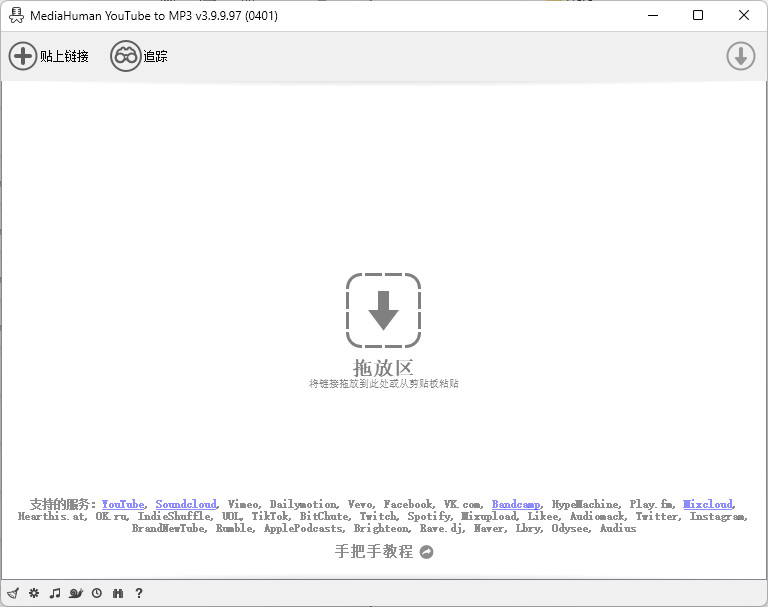The image size is (768, 607).
Task: Click the tutorial arrow circle icon
Action: pyautogui.click(x=427, y=552)
